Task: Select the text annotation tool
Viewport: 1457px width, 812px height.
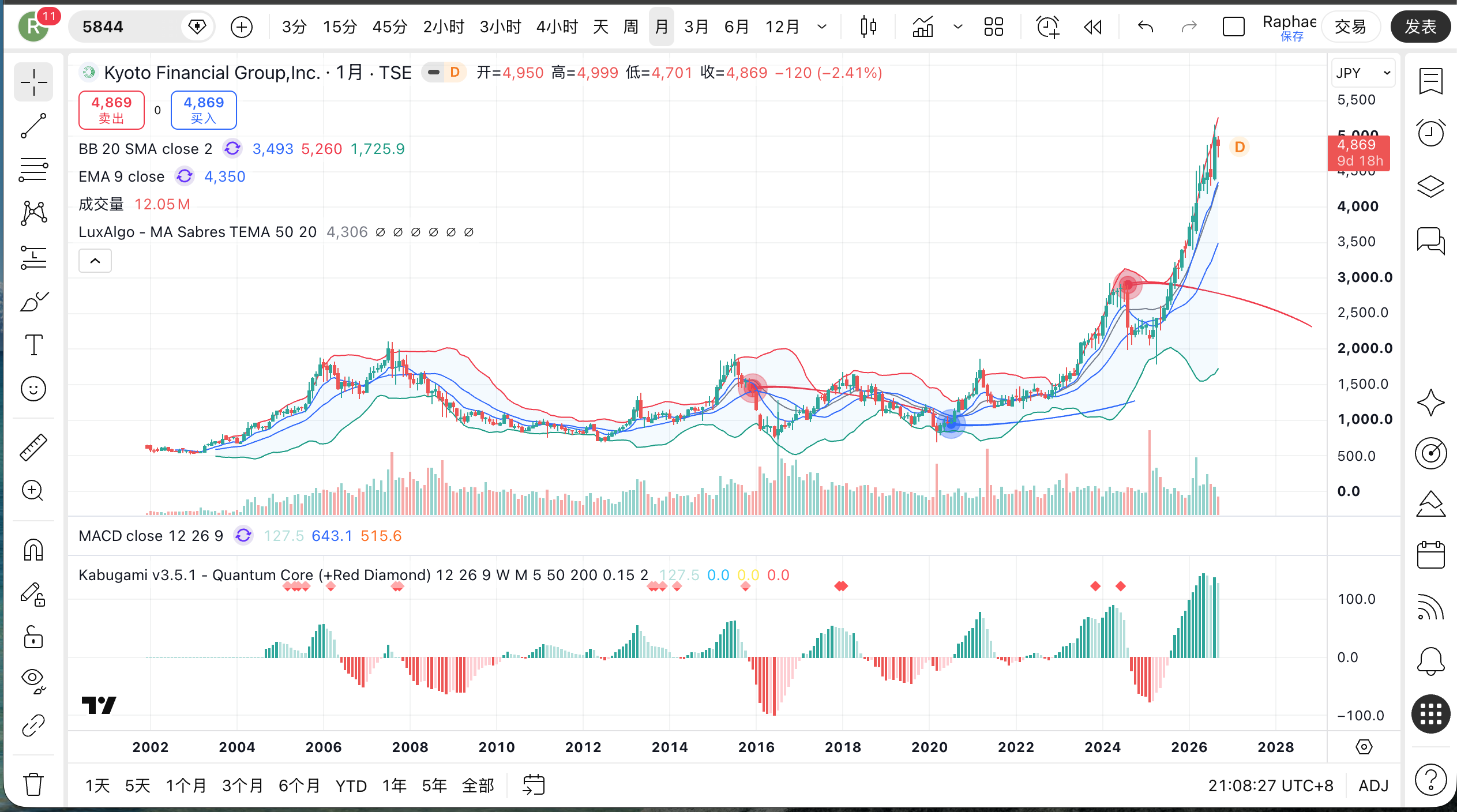Action: pos(33,345)
